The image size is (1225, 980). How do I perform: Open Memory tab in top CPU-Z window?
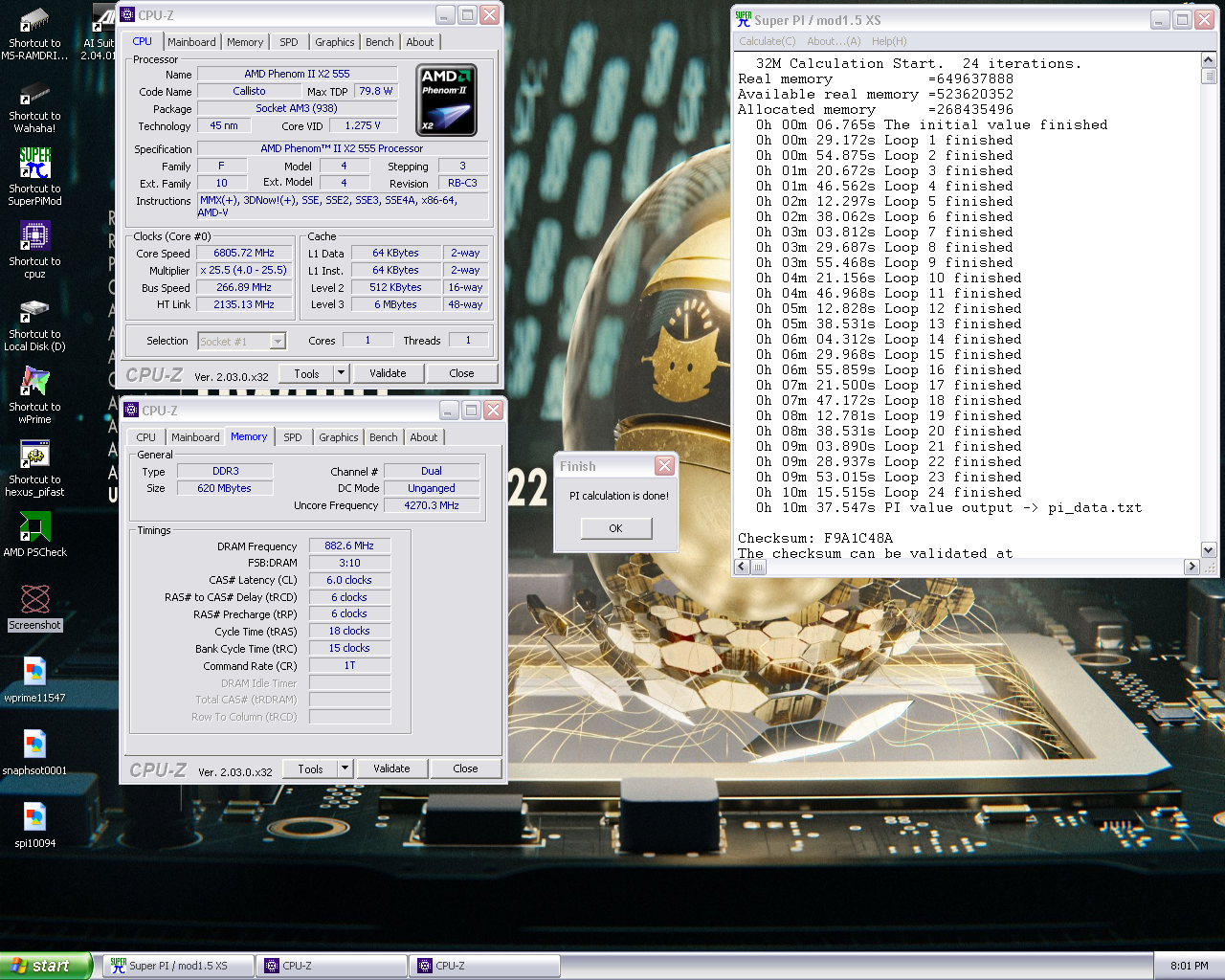(245, 42)
